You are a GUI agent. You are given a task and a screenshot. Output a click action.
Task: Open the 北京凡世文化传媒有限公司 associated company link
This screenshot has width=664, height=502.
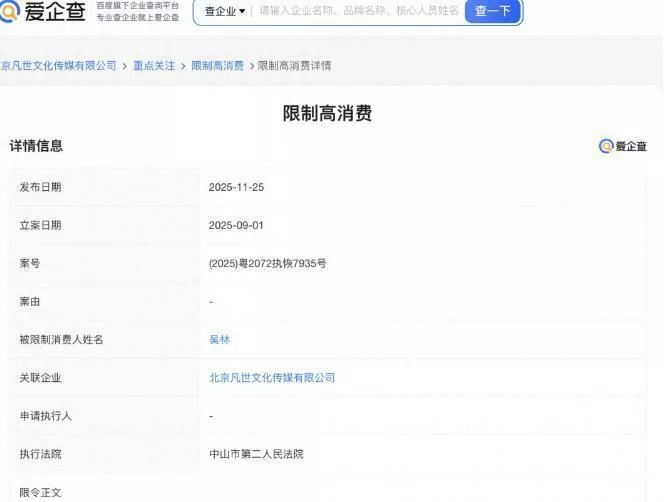(x=272, y=378)
